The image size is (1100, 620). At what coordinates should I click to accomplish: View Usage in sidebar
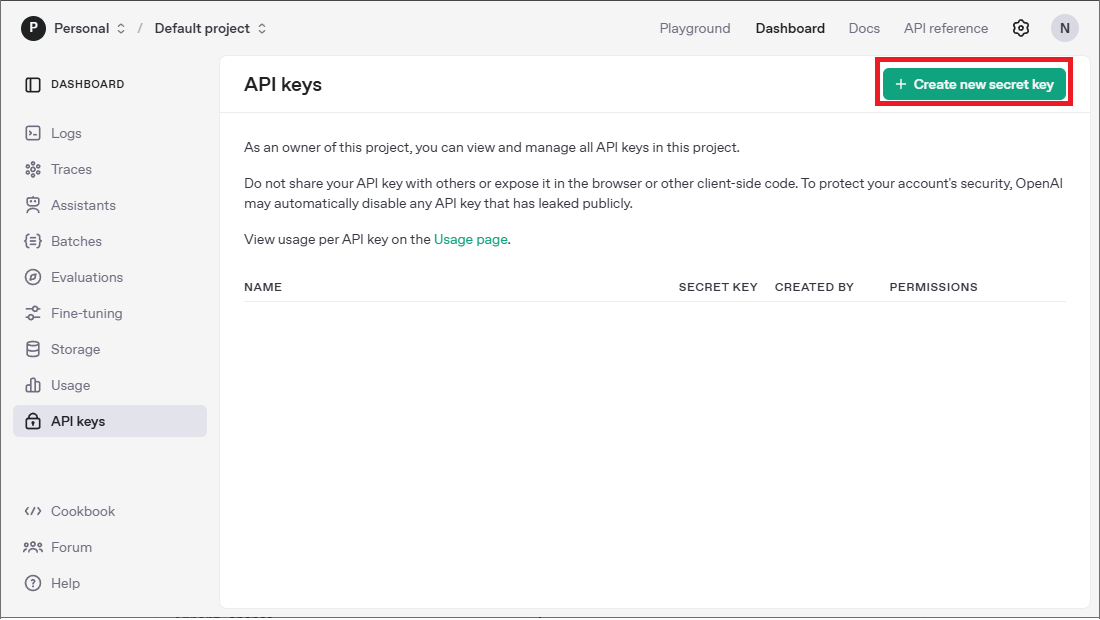click(70, 385)
